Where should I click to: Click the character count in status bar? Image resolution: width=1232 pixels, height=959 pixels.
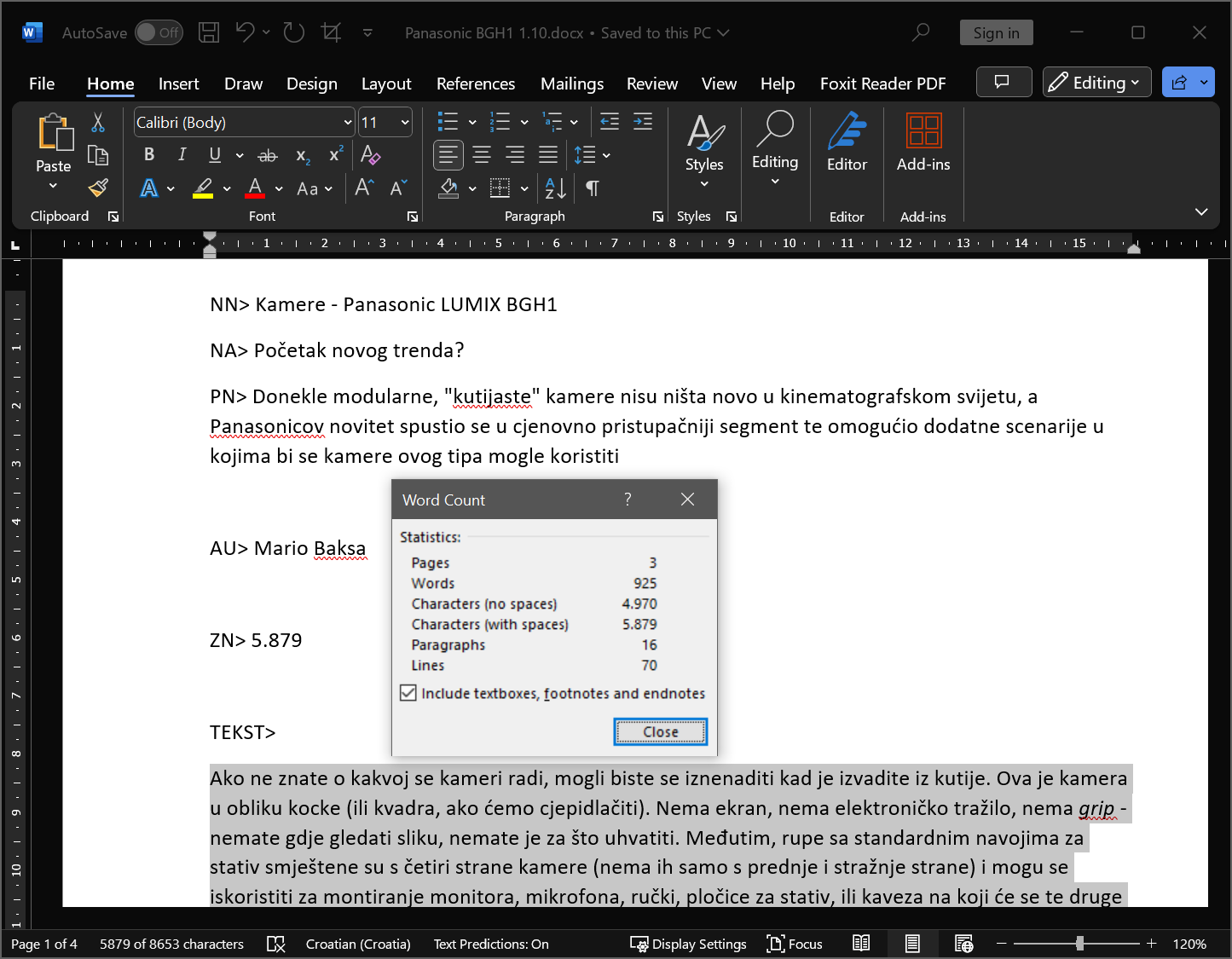click(x=171, y=944)
